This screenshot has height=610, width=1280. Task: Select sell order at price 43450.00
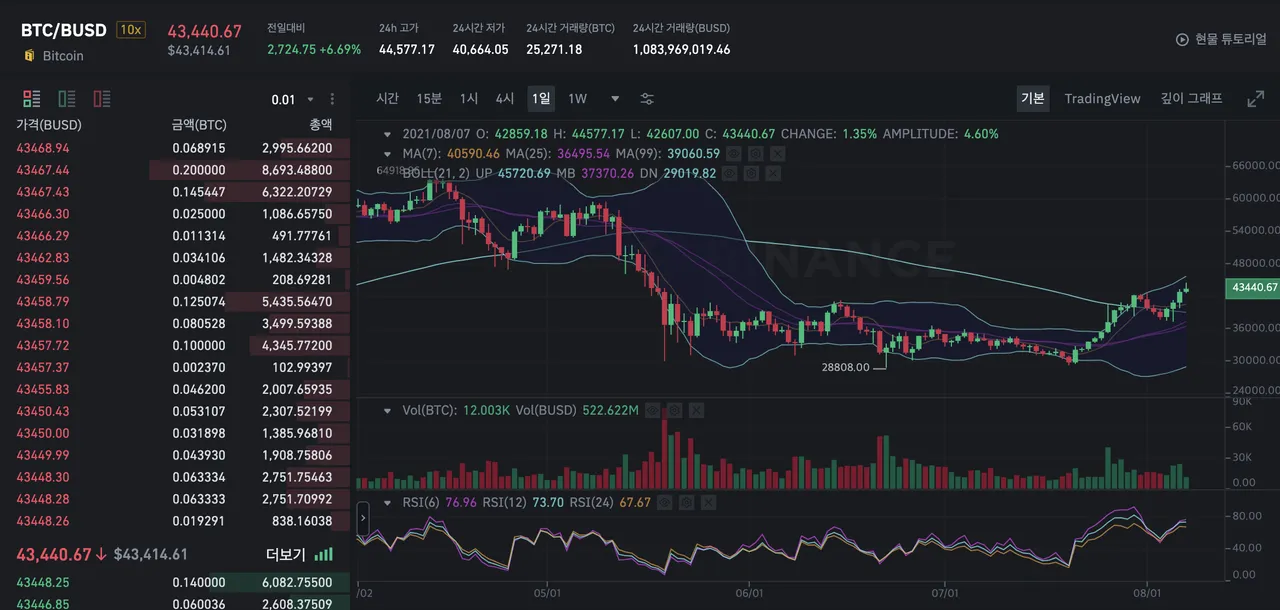pyautogui.click(x=175, y=433)
